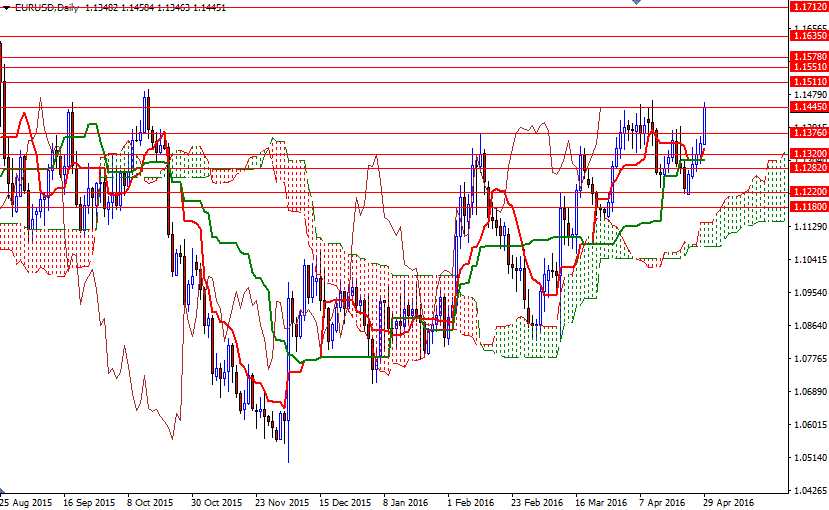Click the 16 Mar 2016 date label
This screenshot has width=829, height=510.
pyautogui.click(x=601, y=503)
